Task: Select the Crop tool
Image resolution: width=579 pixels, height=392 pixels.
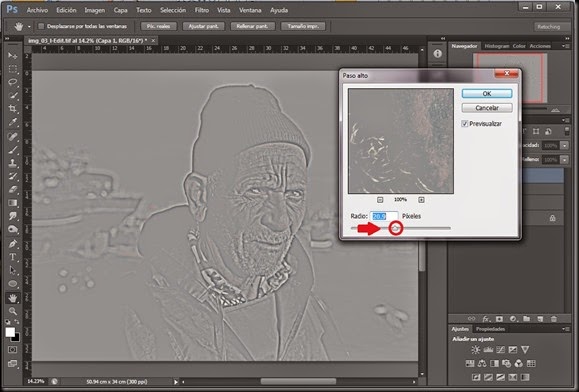Action: pyautogui.click(x=13, y=109)
